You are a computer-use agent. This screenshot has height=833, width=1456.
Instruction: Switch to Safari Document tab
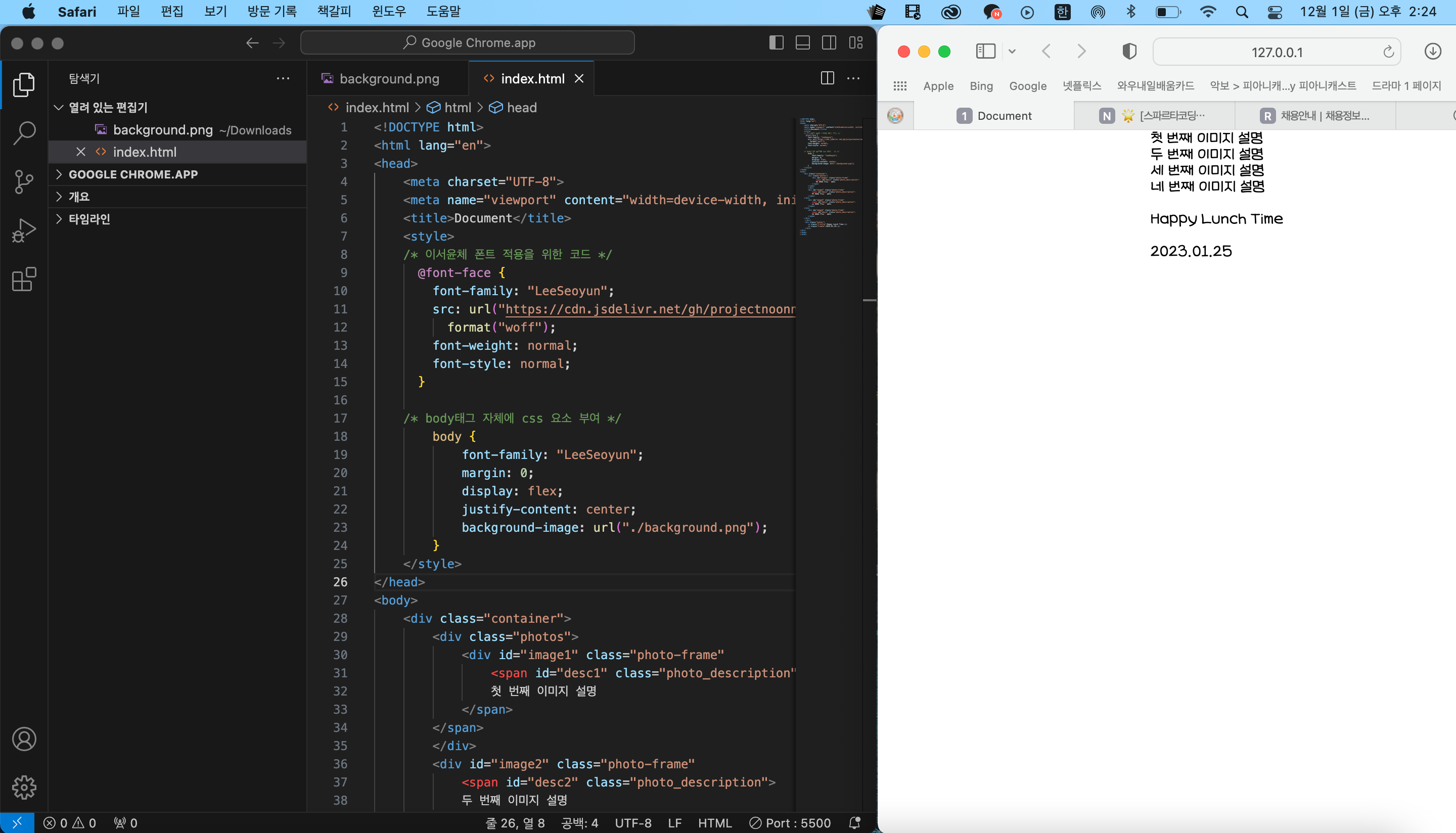pyautogui.click(x=994, y=116)
